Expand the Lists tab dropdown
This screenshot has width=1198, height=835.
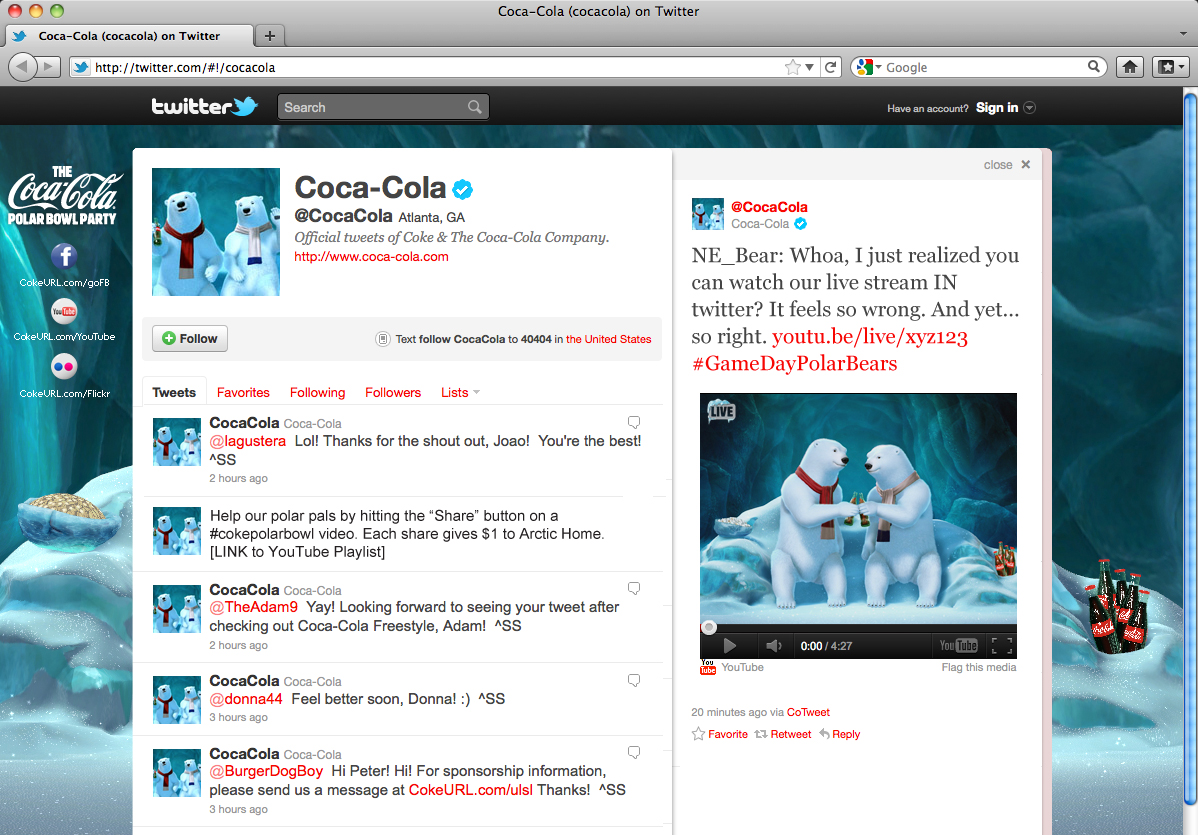477,392
